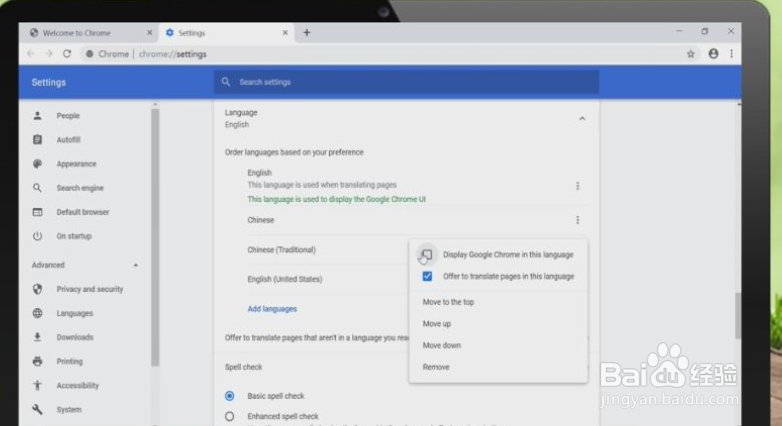Close the Settings tab
The width and height of the screenshot is (782, 426).
[285, 33]
